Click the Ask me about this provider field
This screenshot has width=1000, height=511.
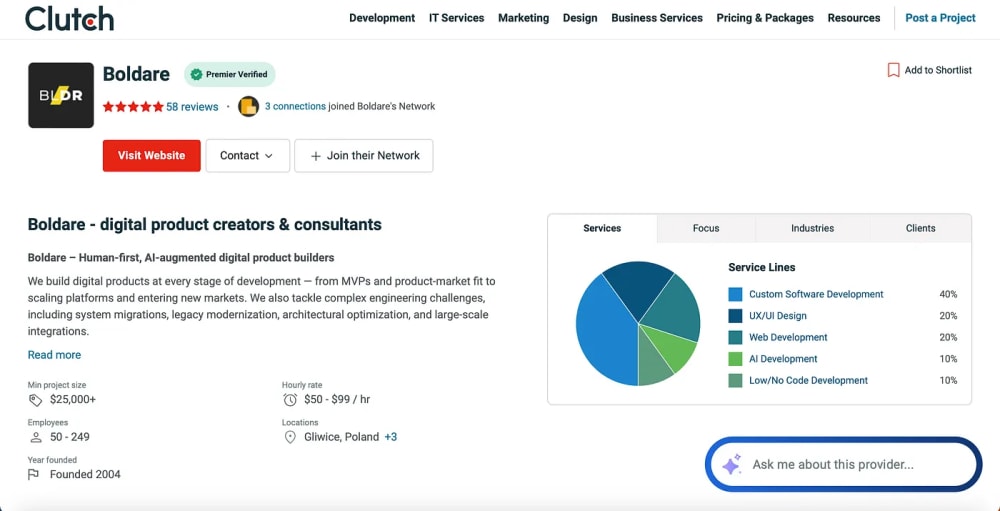click(x=843, y=464)
